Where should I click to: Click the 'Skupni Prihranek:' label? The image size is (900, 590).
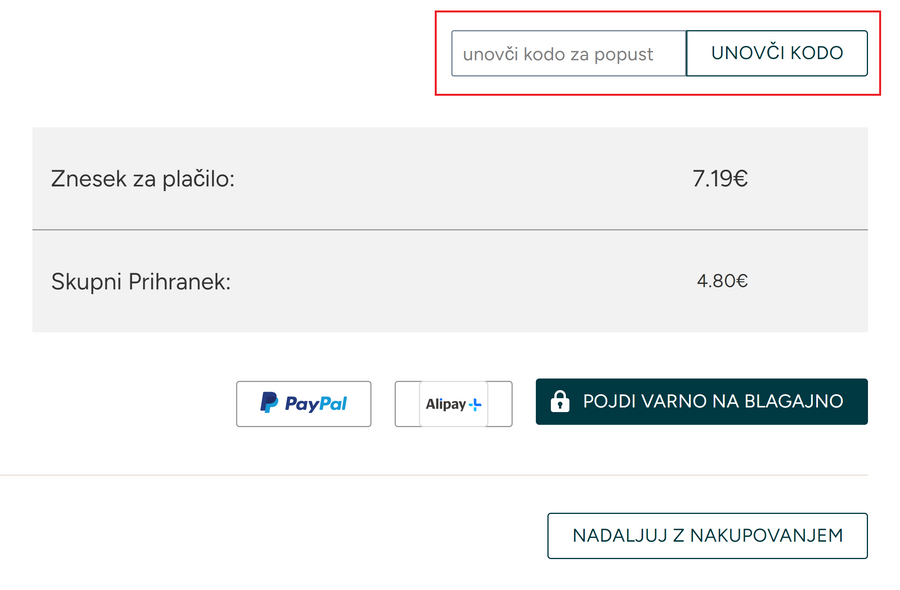tap(141, 282)
